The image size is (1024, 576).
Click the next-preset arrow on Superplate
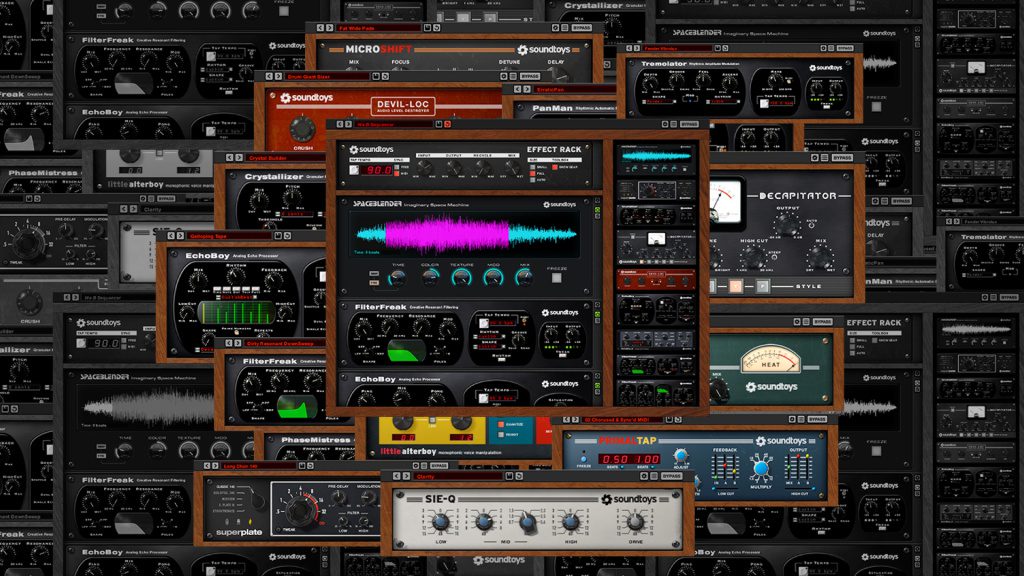tap(215, 465)
